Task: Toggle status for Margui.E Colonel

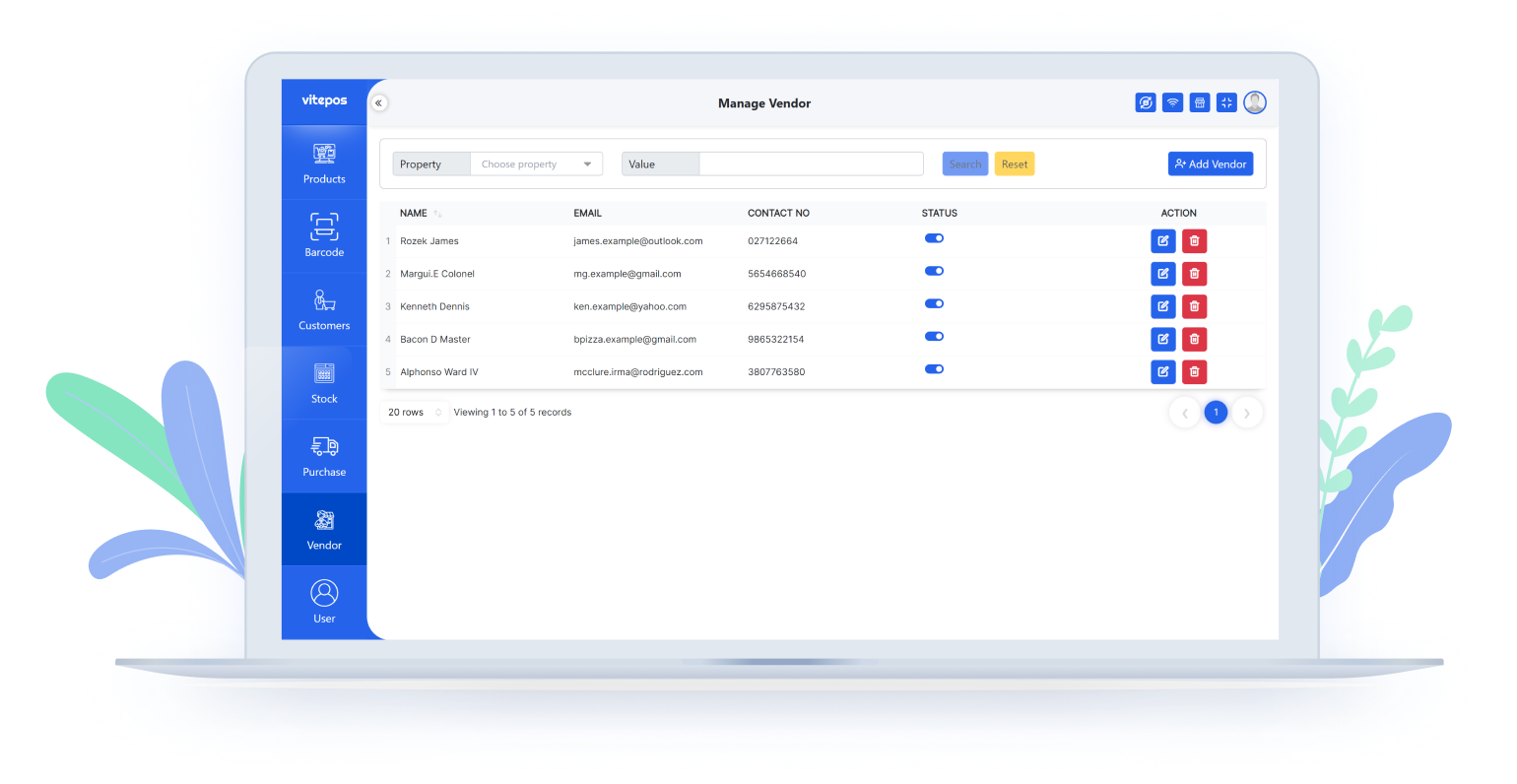Action: click(x=934, y=271)
